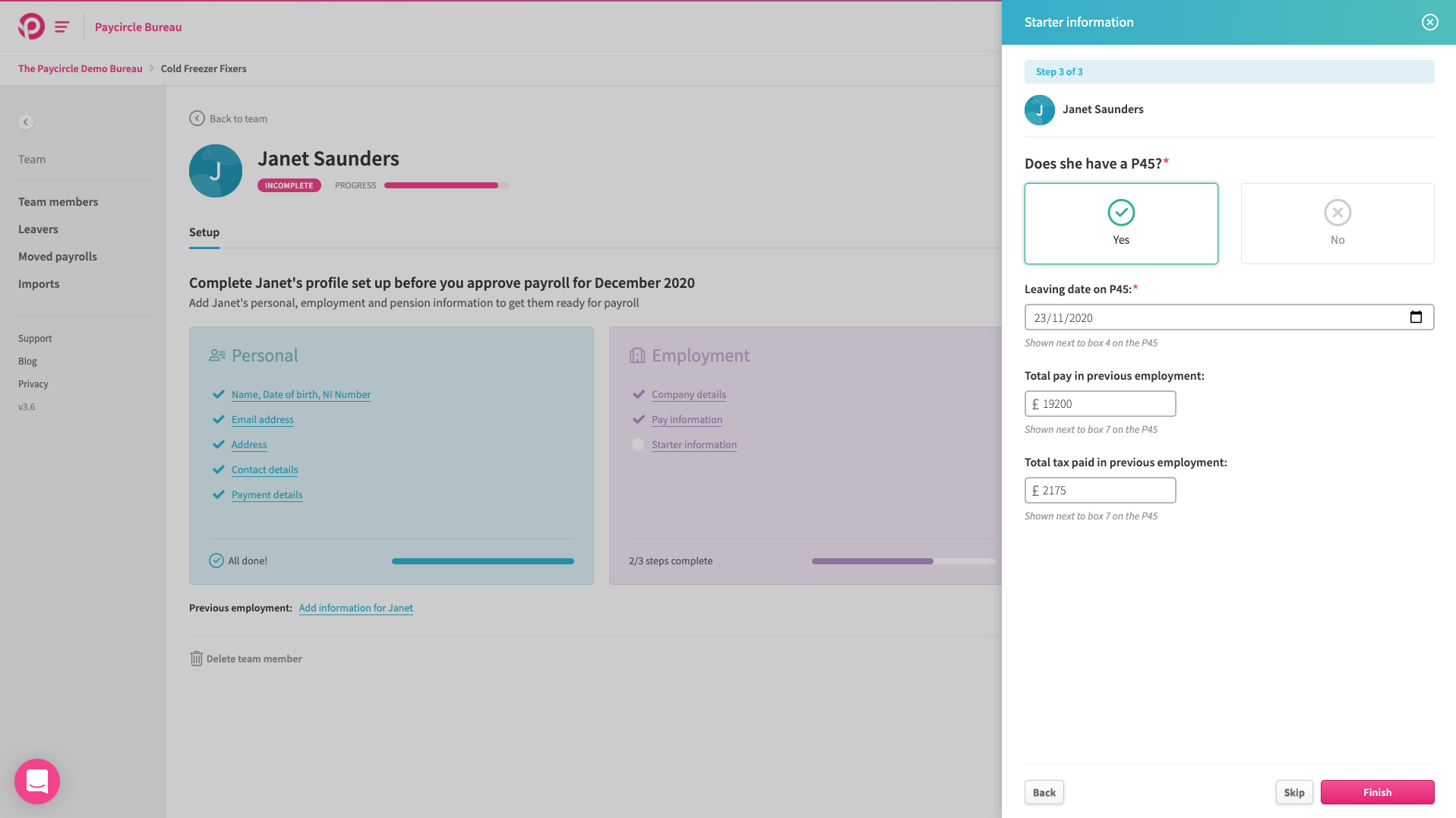Click the profile progress bar
The image size is (1456, 818).
click(x=446, y=185)
